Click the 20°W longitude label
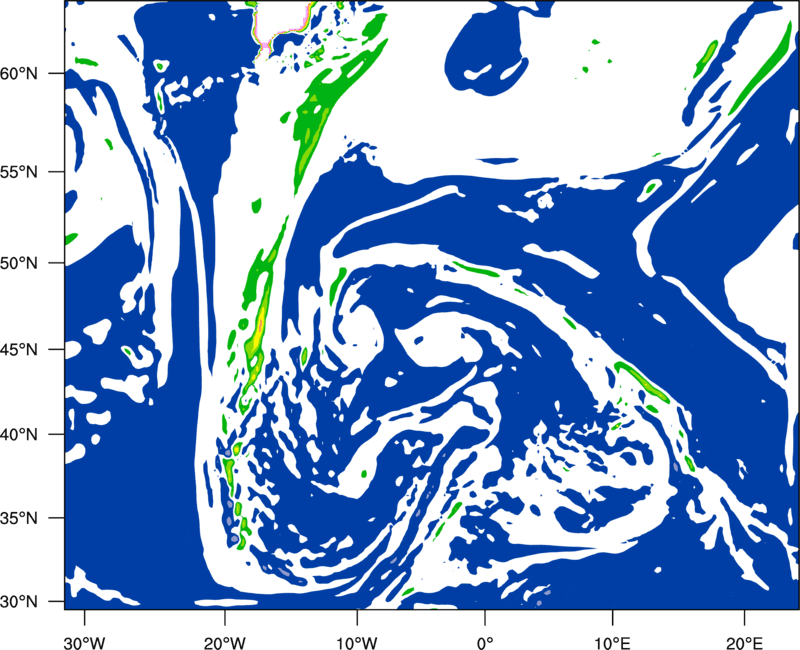This screenshot has width=800, height=650. 224,643
